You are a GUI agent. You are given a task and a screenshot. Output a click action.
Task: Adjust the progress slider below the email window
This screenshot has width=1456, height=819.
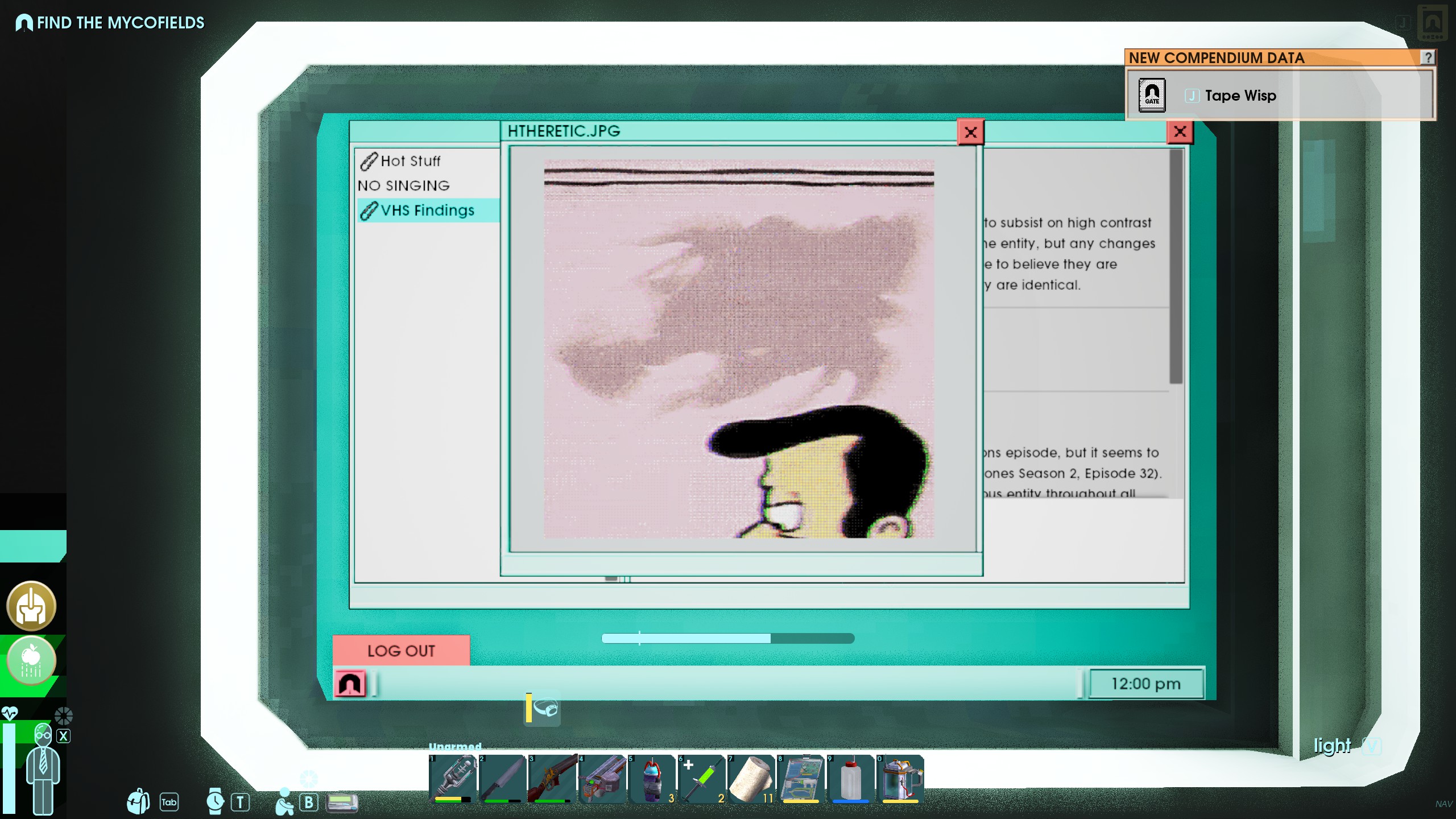[727, 638]
